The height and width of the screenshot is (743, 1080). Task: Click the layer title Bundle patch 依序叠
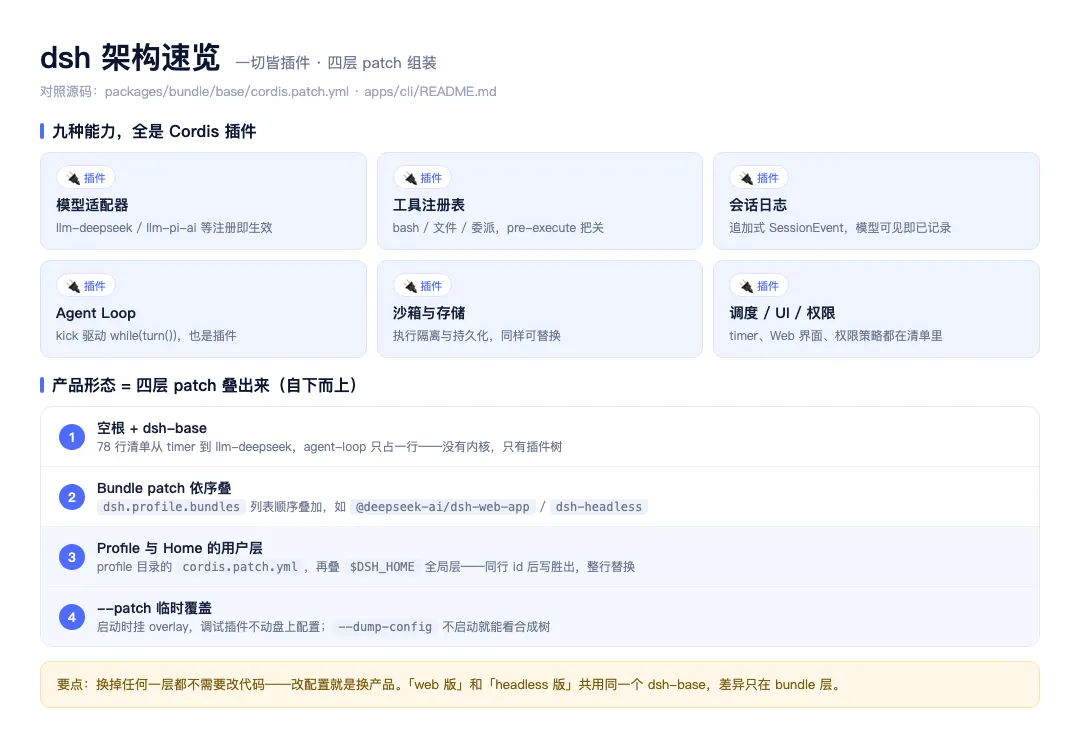[164, 488]
